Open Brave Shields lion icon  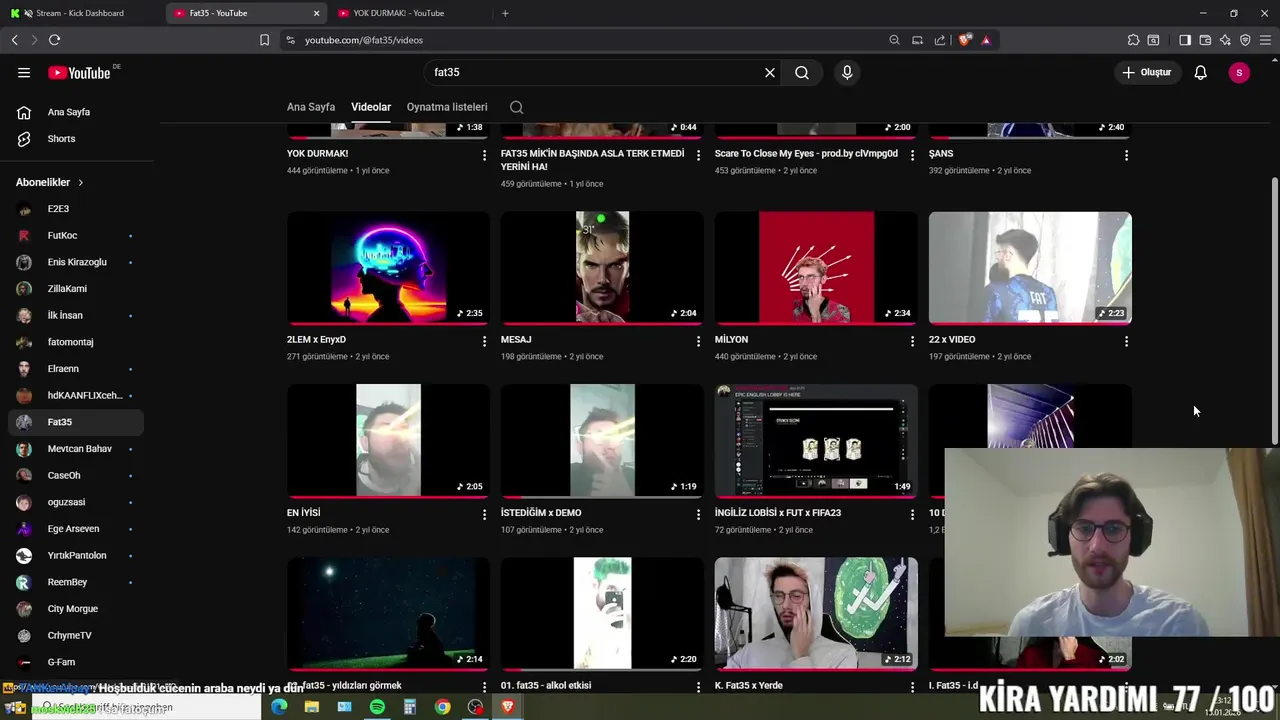point(964,40)
